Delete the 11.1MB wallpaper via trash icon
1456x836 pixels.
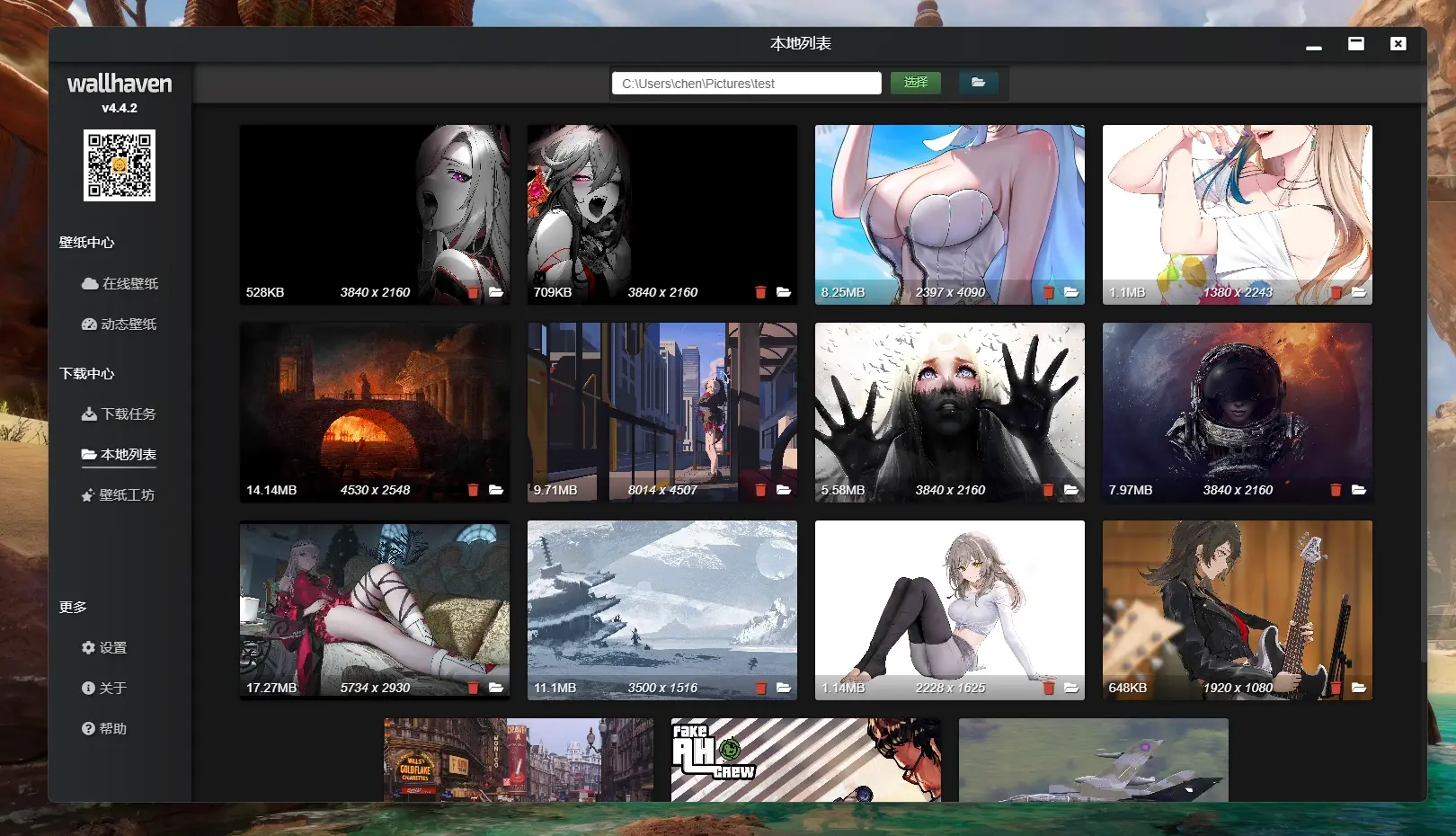click(760, 688)
